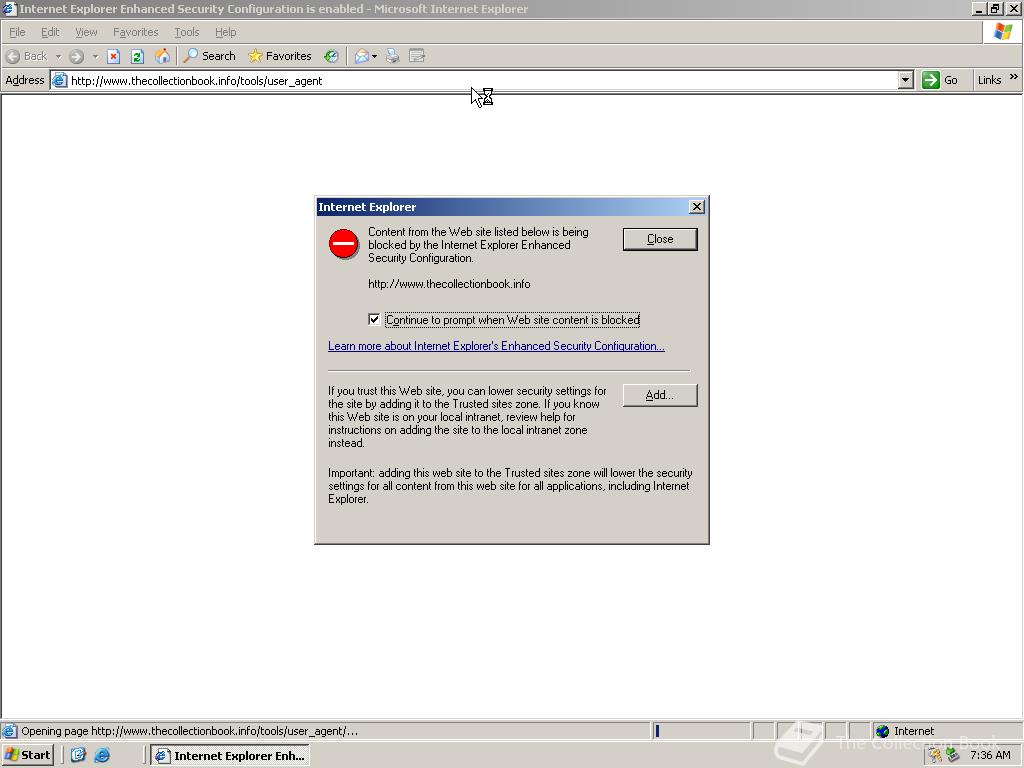
Task: Click the Links toolbar label
Action: [x=989, y=80]
